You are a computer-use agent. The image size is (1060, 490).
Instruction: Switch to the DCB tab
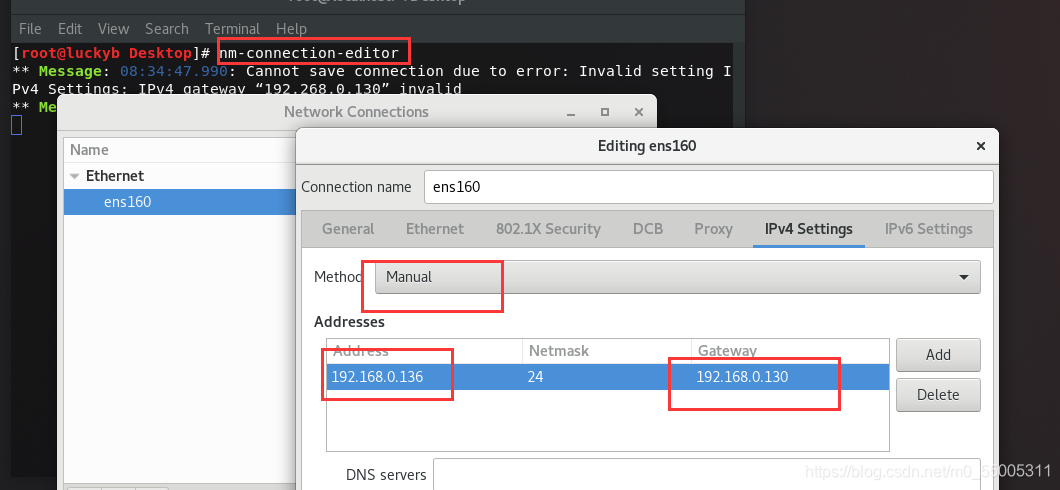pos(648,229)
